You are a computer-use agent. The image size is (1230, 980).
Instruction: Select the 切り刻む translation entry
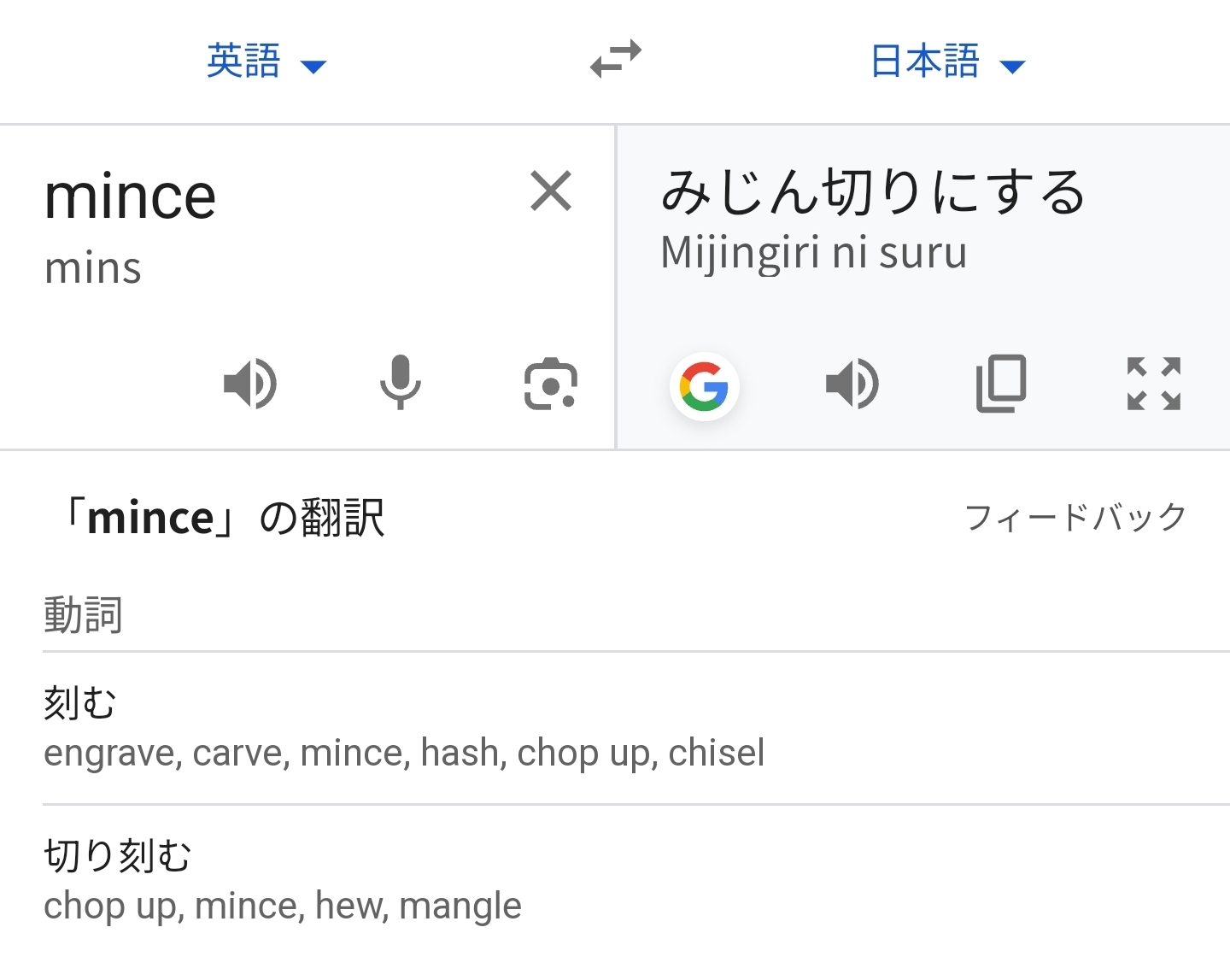coord(118,856)
